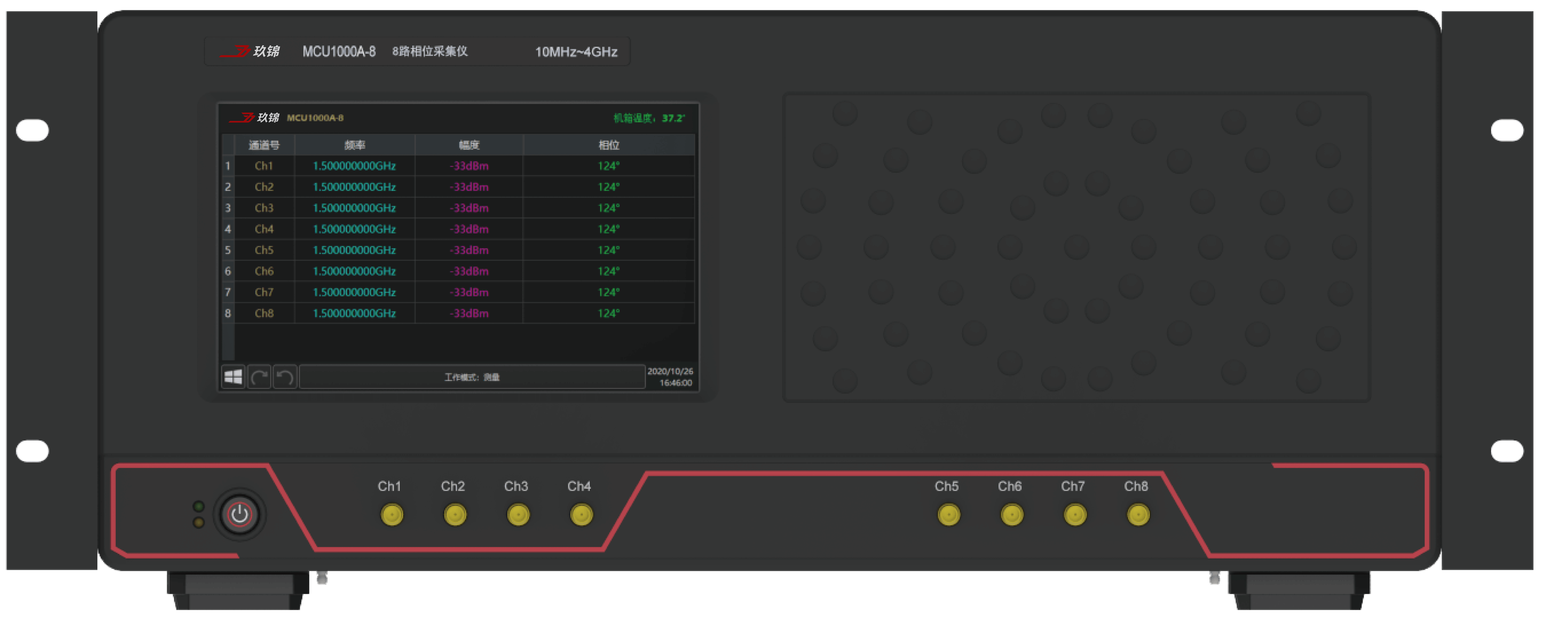The width and height of the screenshot is (1568, 626).
Task: Click the Ch6 channel name cell
Action: 264,271
